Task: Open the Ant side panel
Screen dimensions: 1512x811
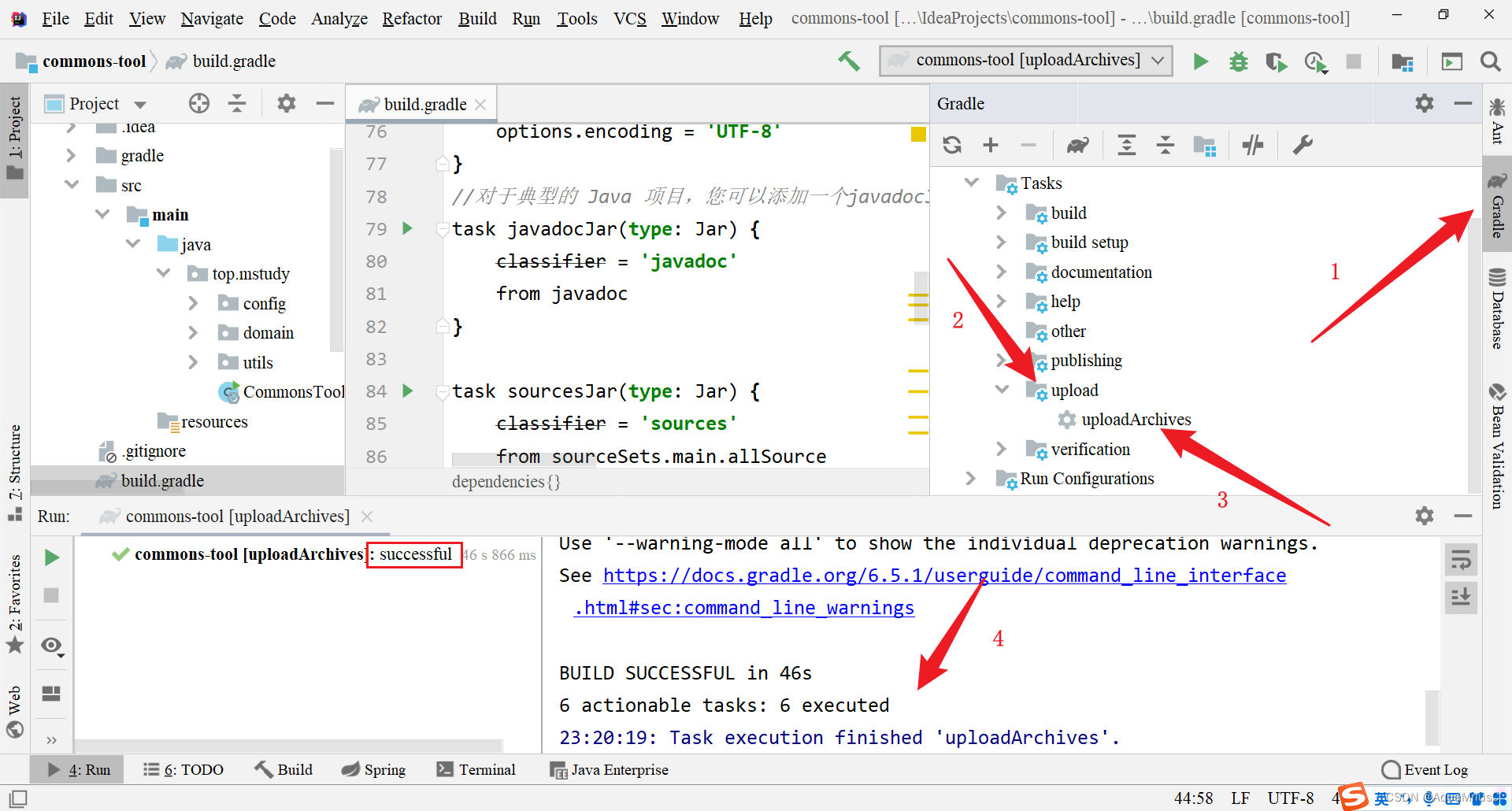Action: click(1497, 120)
